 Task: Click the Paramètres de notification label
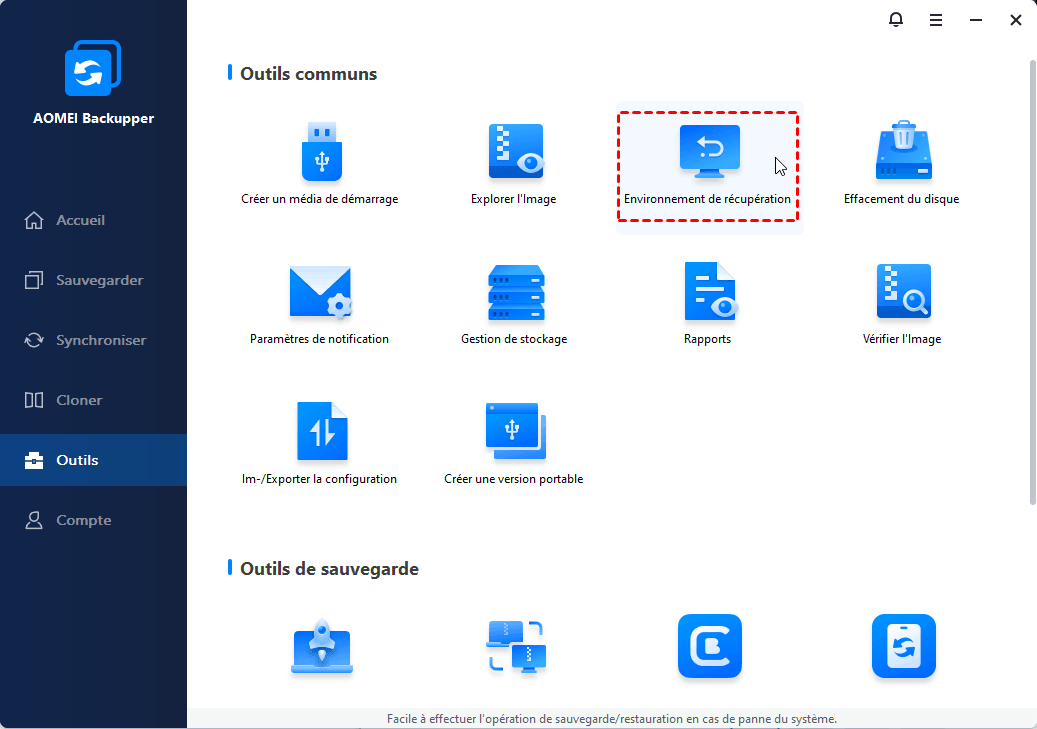pos(319,339)
